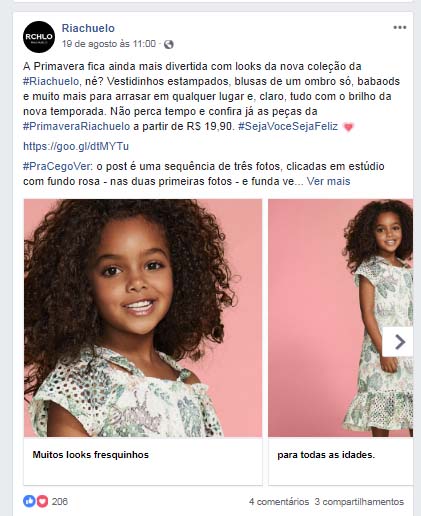Advance carousel with the right arrow
Screen dimensions: 421x516
pos(398,342)
